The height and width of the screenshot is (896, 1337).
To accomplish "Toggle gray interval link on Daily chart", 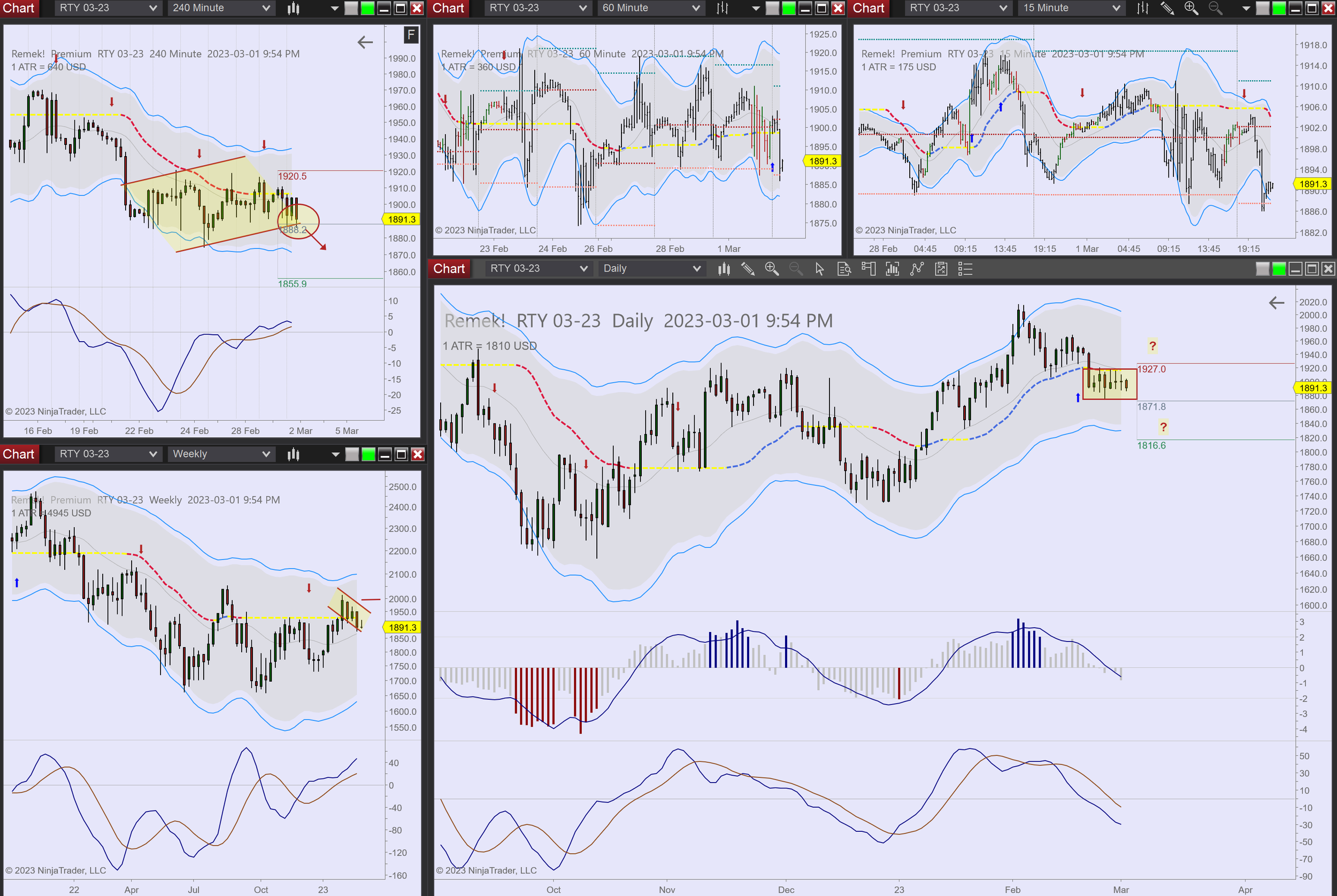I will pyautogui.click(x=1263, y=268).
